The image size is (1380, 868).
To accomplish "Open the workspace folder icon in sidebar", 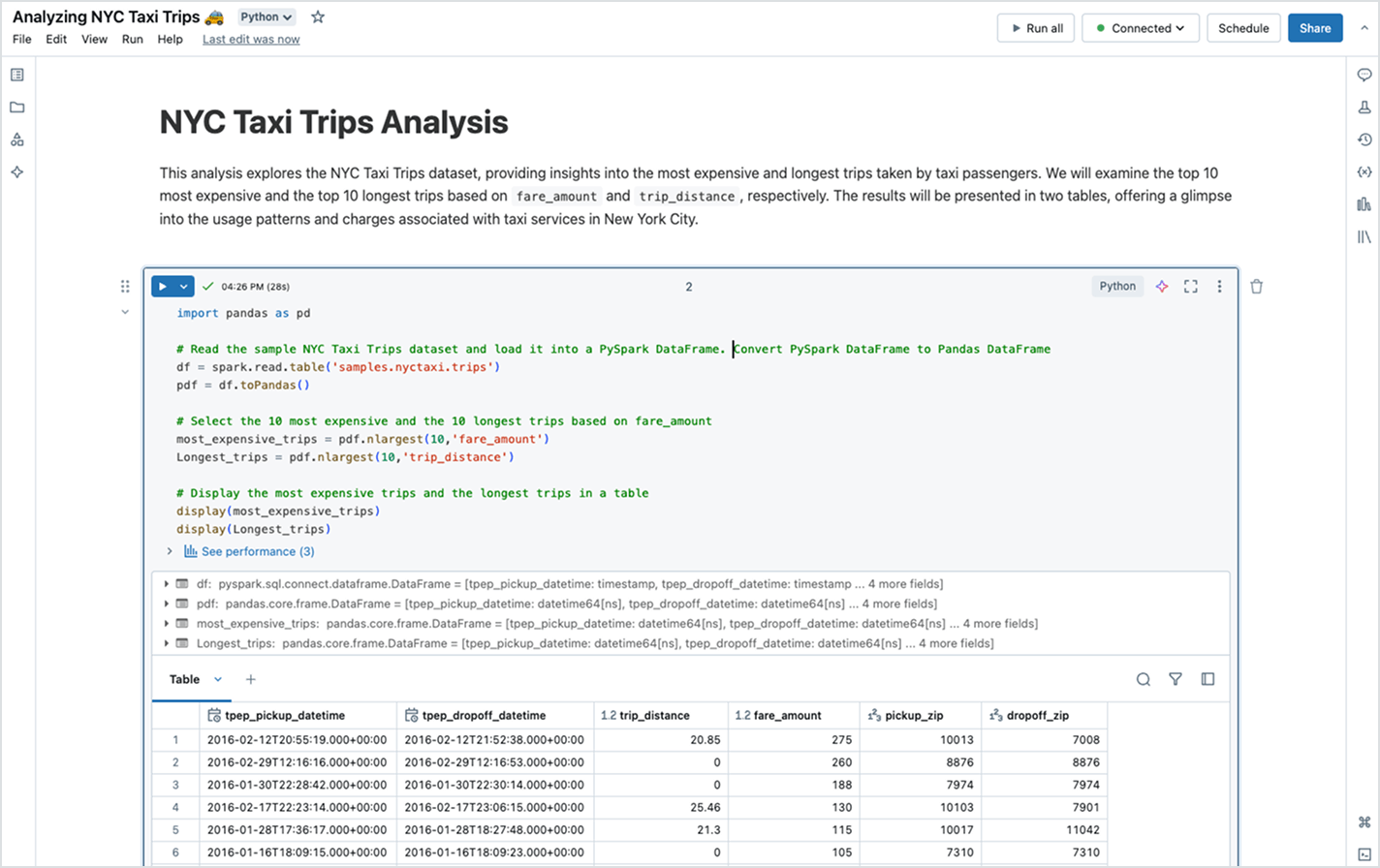I will tap(16, 108).
